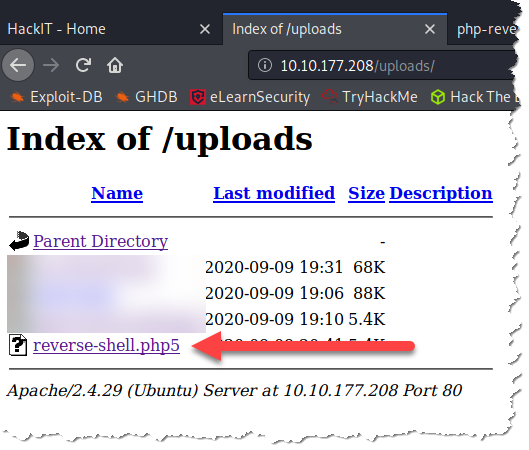The height and width of the screenshot is (450, 529).
Task: Click the 68K size value
Action: (369, 267)
